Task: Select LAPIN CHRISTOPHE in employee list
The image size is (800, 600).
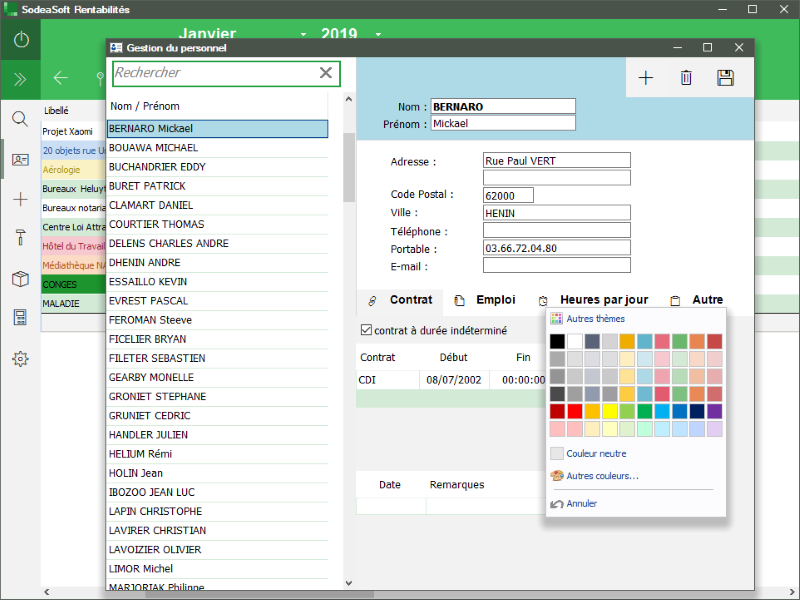Action: (217, 511)
